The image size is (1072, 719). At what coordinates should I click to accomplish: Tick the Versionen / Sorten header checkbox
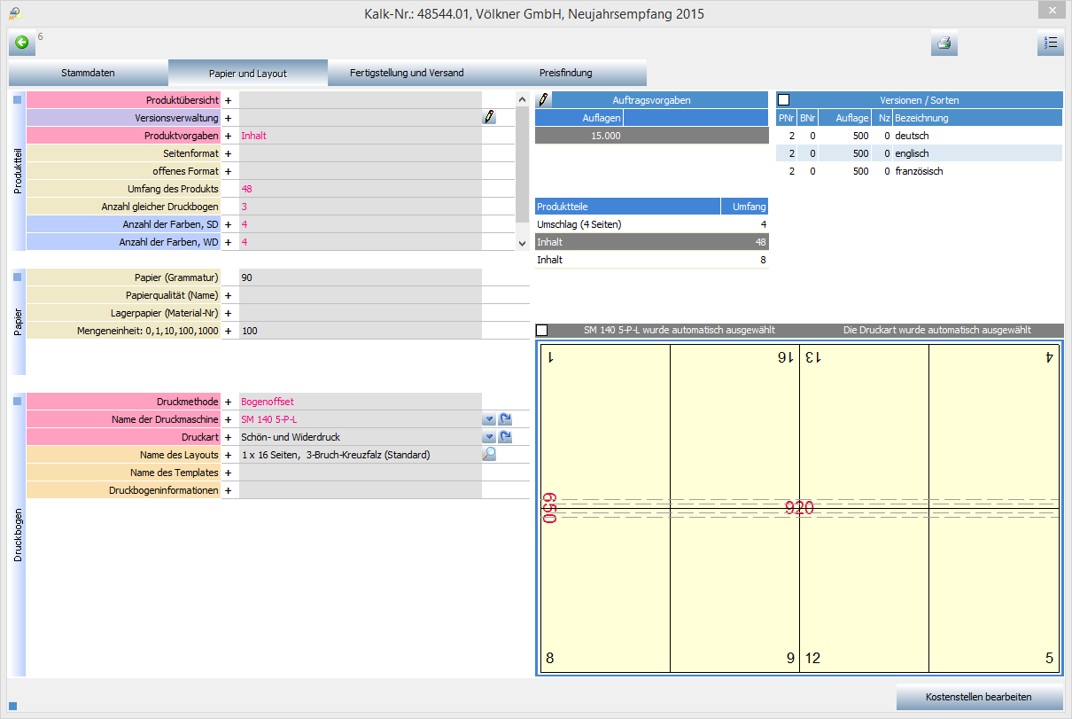pyautogui.click(x=784, y=100)
